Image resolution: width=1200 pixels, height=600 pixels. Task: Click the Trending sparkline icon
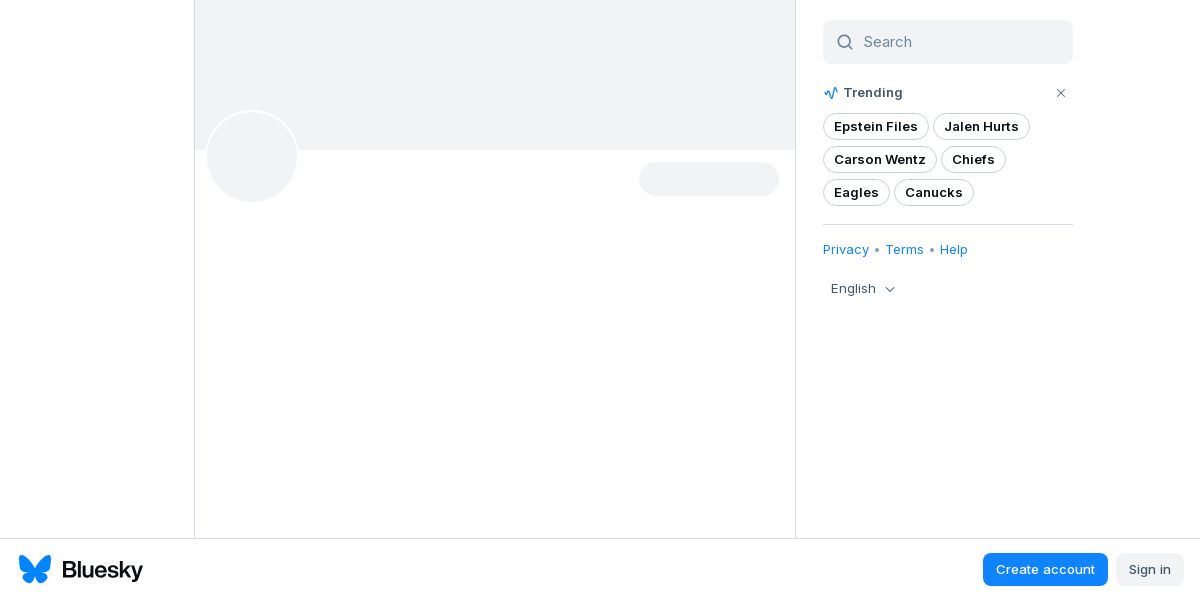831,93
